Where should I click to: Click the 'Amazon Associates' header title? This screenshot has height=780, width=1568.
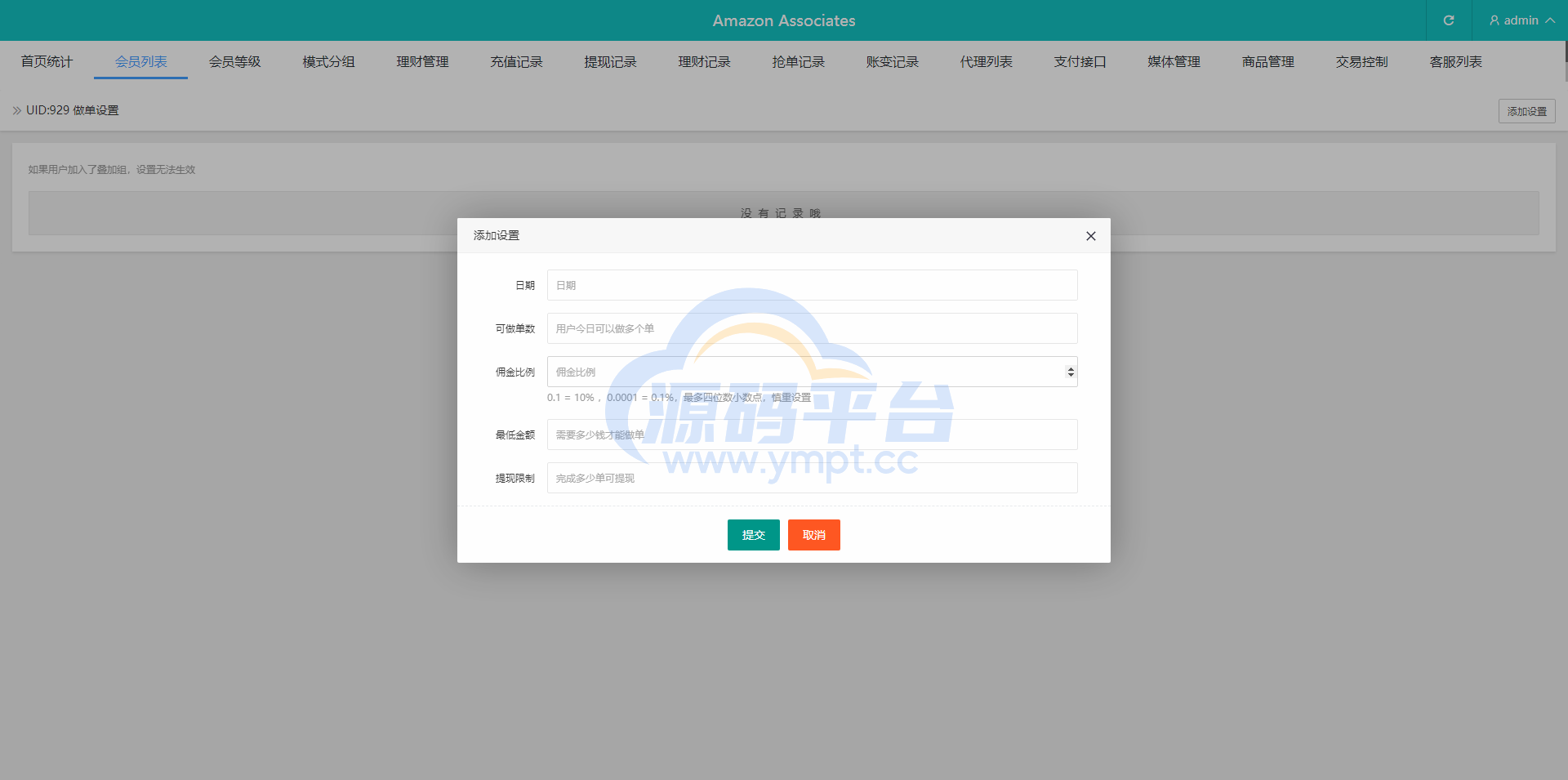click(x=784, y=20)
